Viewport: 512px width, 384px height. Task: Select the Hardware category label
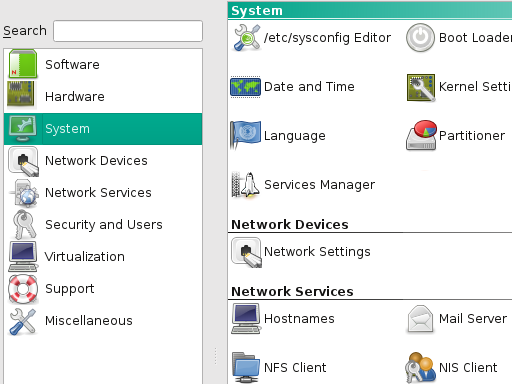(x=75, y=96)
